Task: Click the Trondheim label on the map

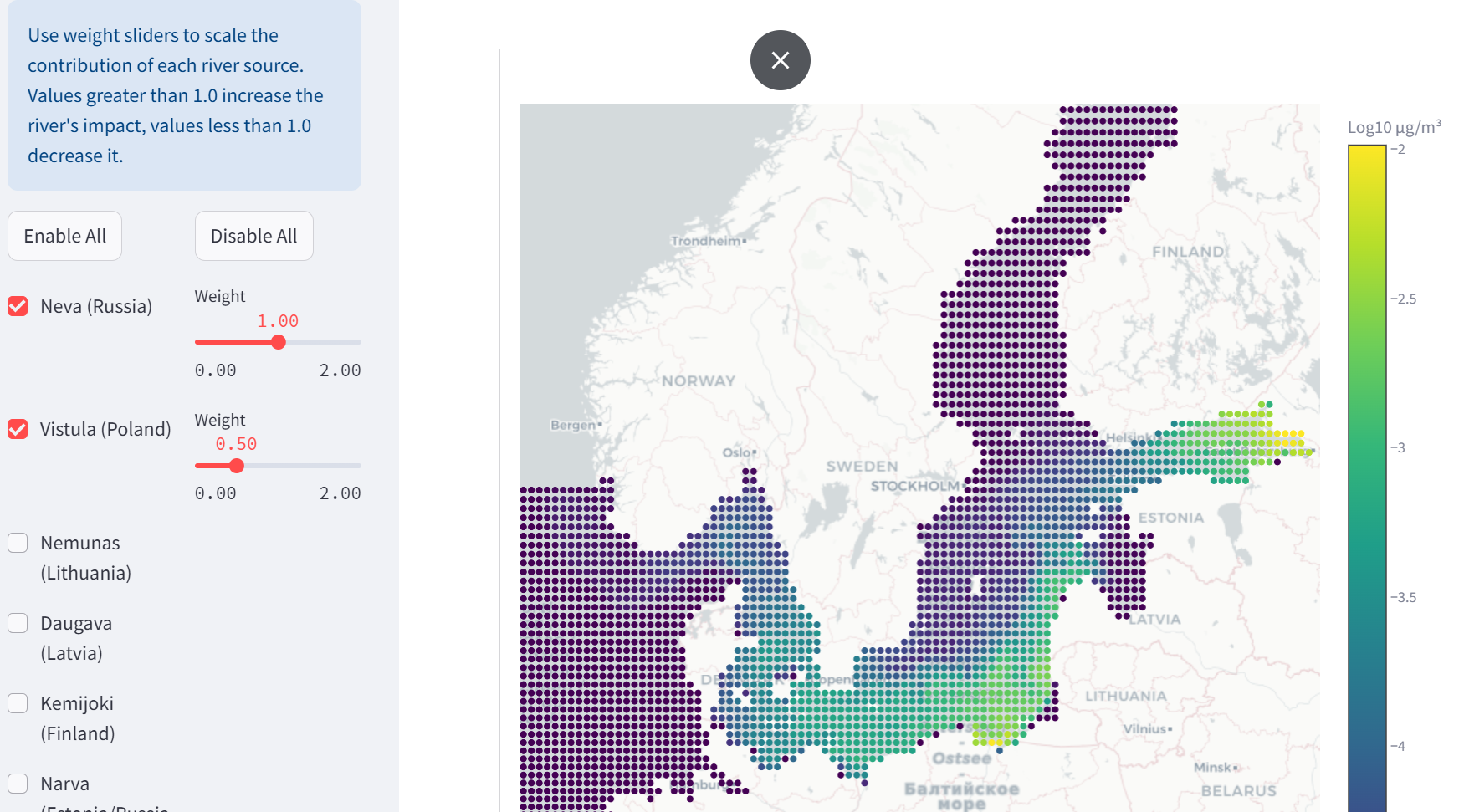Action: click(x=705, y=241)
